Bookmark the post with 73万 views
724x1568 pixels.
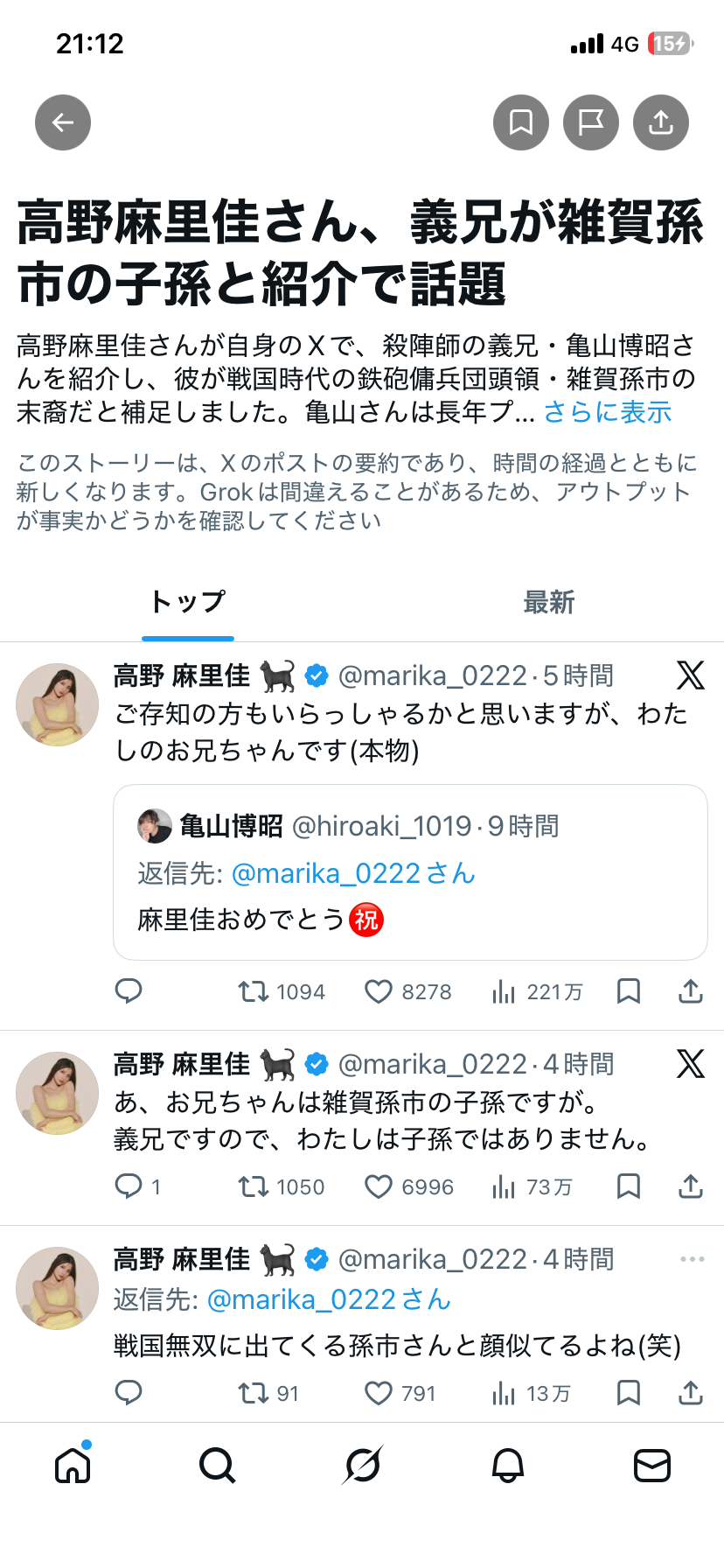coord(629,1186)
